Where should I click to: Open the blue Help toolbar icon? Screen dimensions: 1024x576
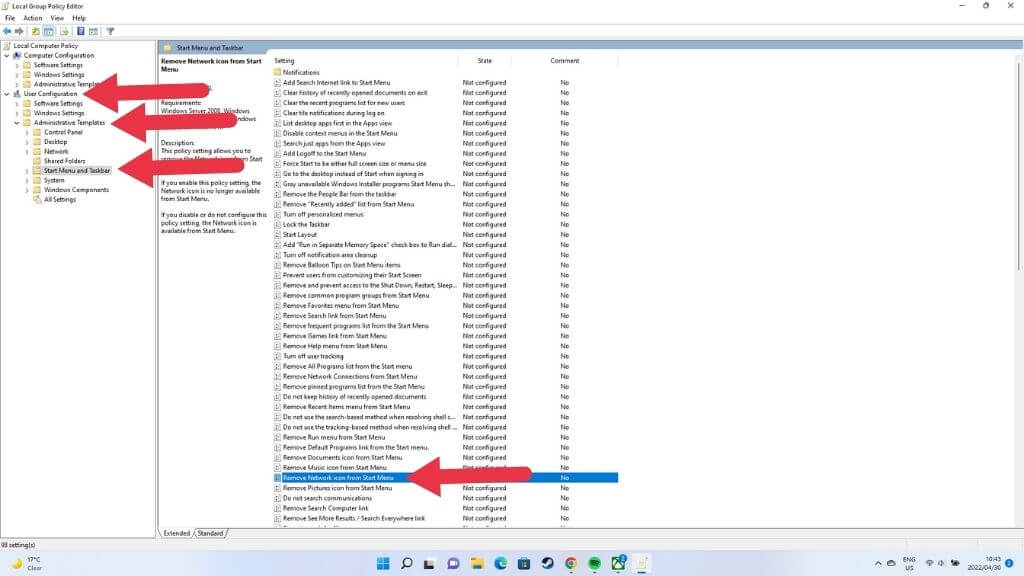point(80,31)
